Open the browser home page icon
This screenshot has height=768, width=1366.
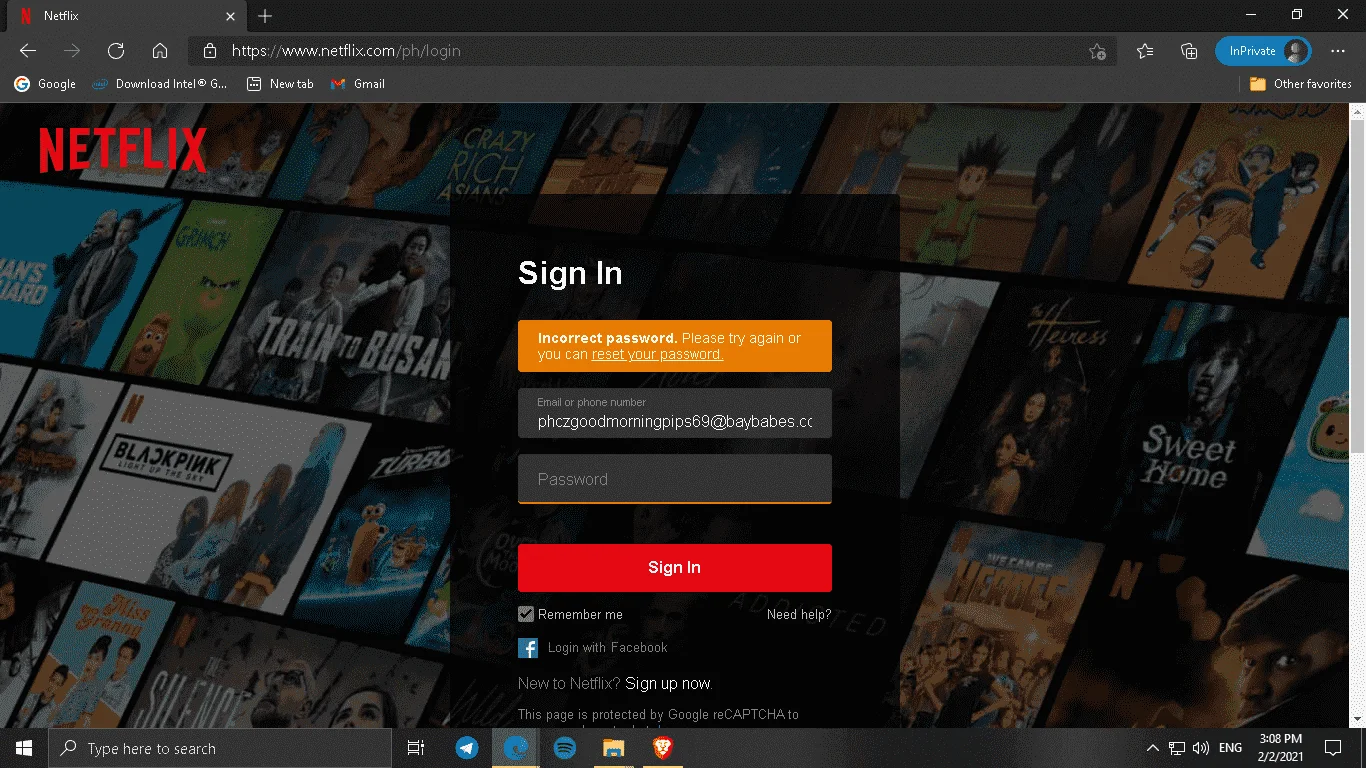coord(160,51)
